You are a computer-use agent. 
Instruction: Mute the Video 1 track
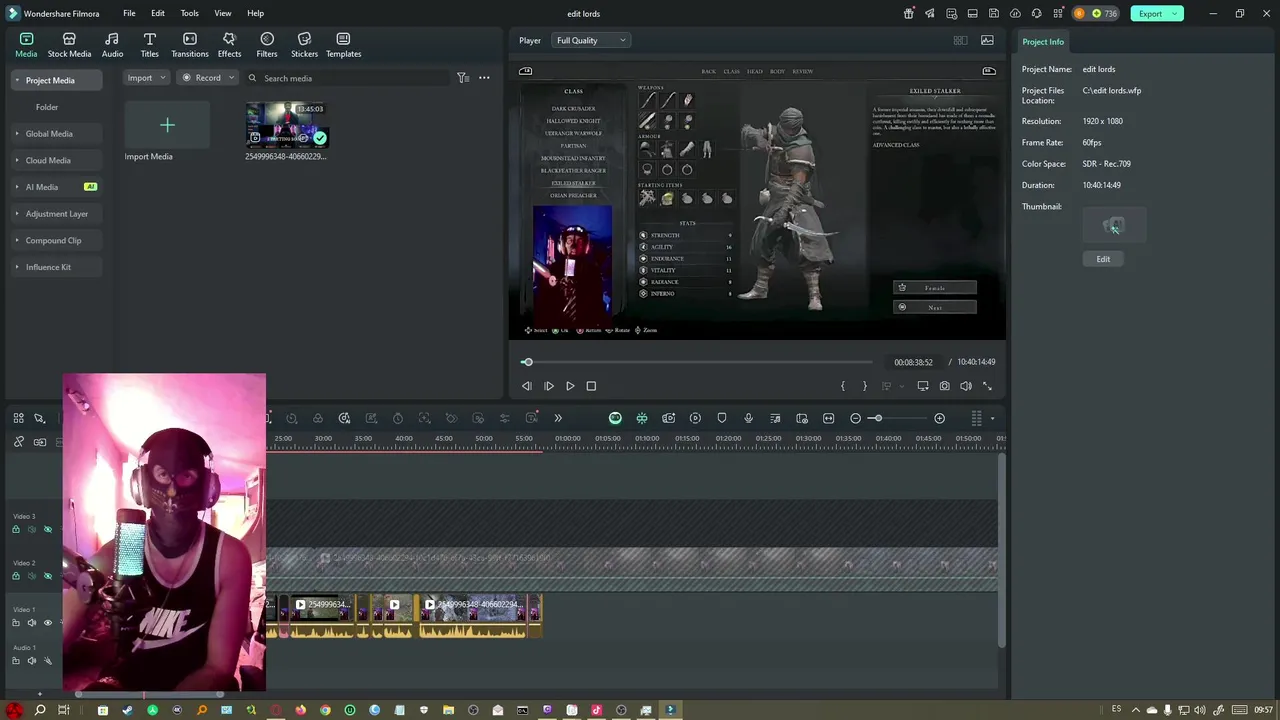[32, 623]
